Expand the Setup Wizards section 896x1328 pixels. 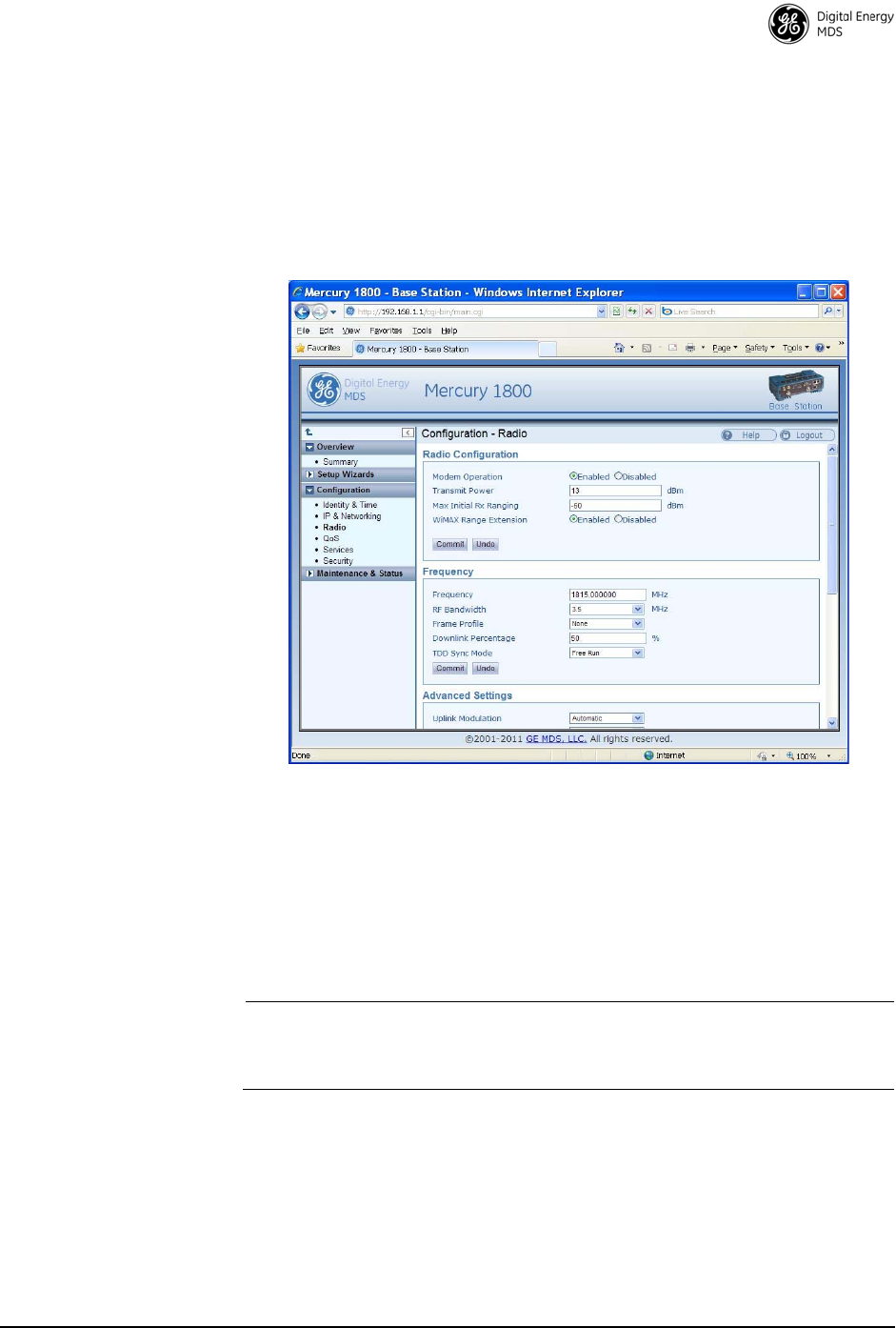(x=309, y=474)
